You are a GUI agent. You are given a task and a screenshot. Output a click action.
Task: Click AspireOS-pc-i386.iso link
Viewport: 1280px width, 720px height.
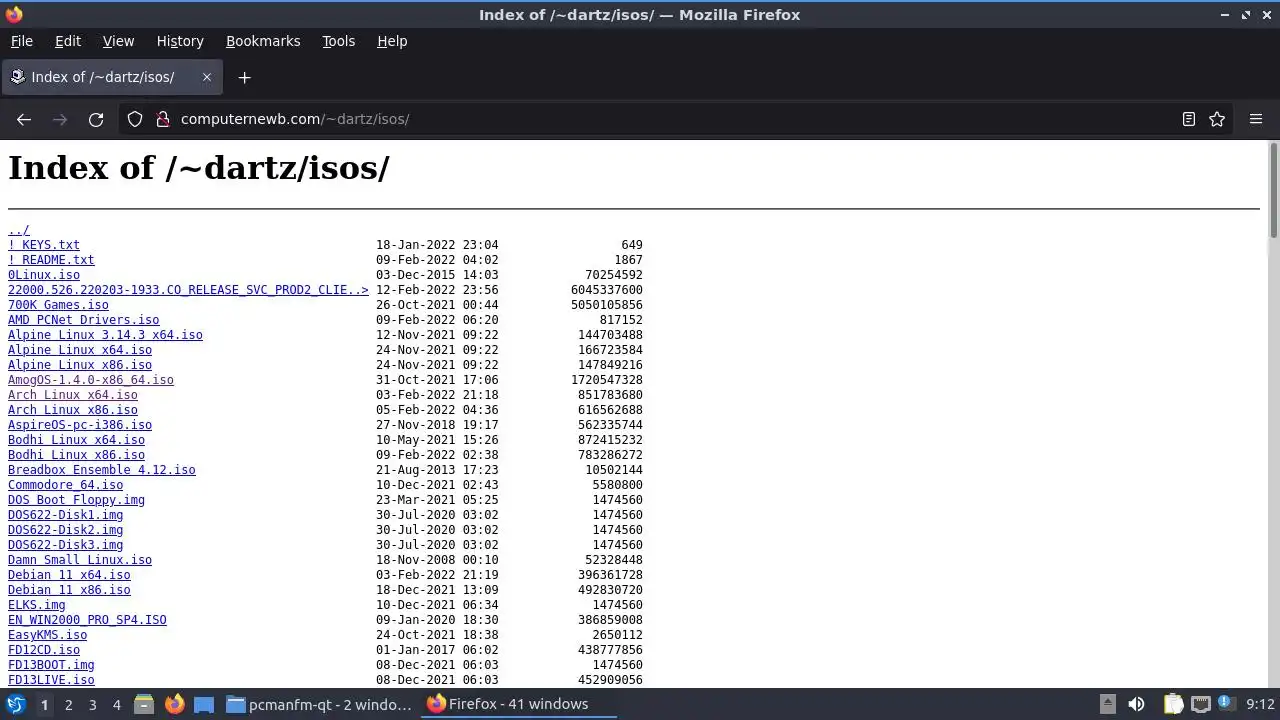point(80,425)
